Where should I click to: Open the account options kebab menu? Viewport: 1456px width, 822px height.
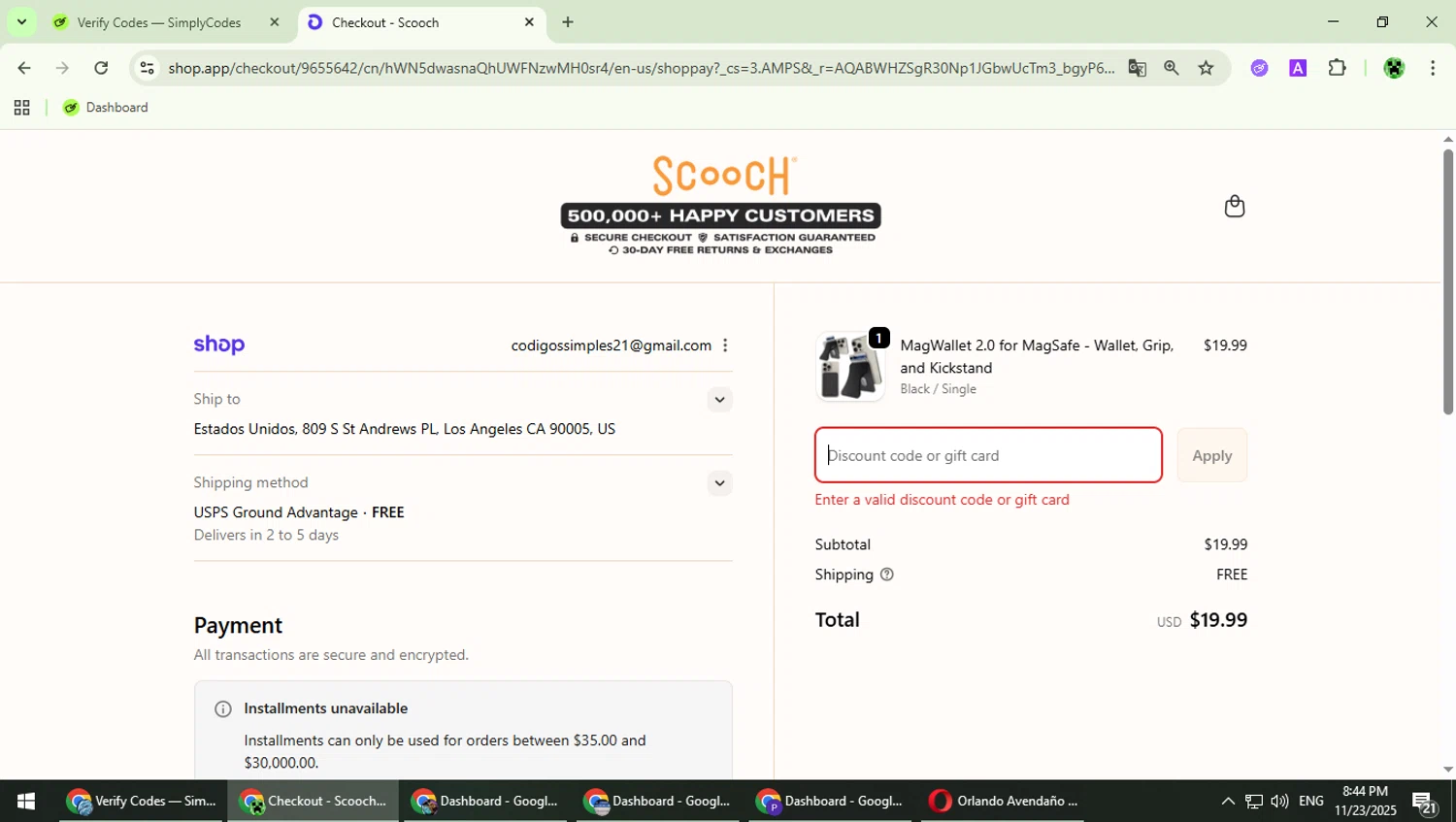725,345
